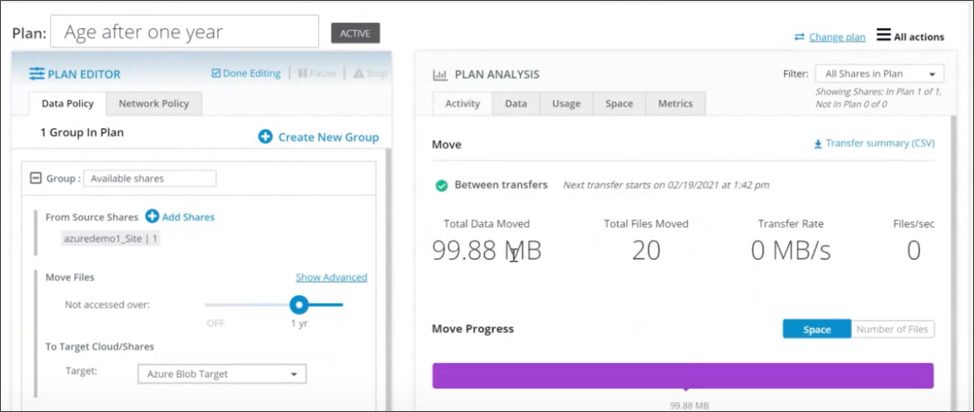974x412 pixels.
Task: Open the All Shares in Plan filter
Action: pyautogui.click(x=879, y=74)
